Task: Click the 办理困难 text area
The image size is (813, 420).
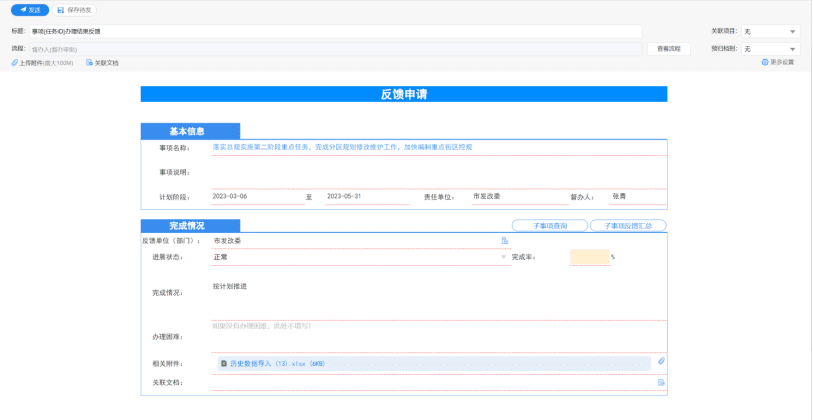Action: click(x=439, y=337)
